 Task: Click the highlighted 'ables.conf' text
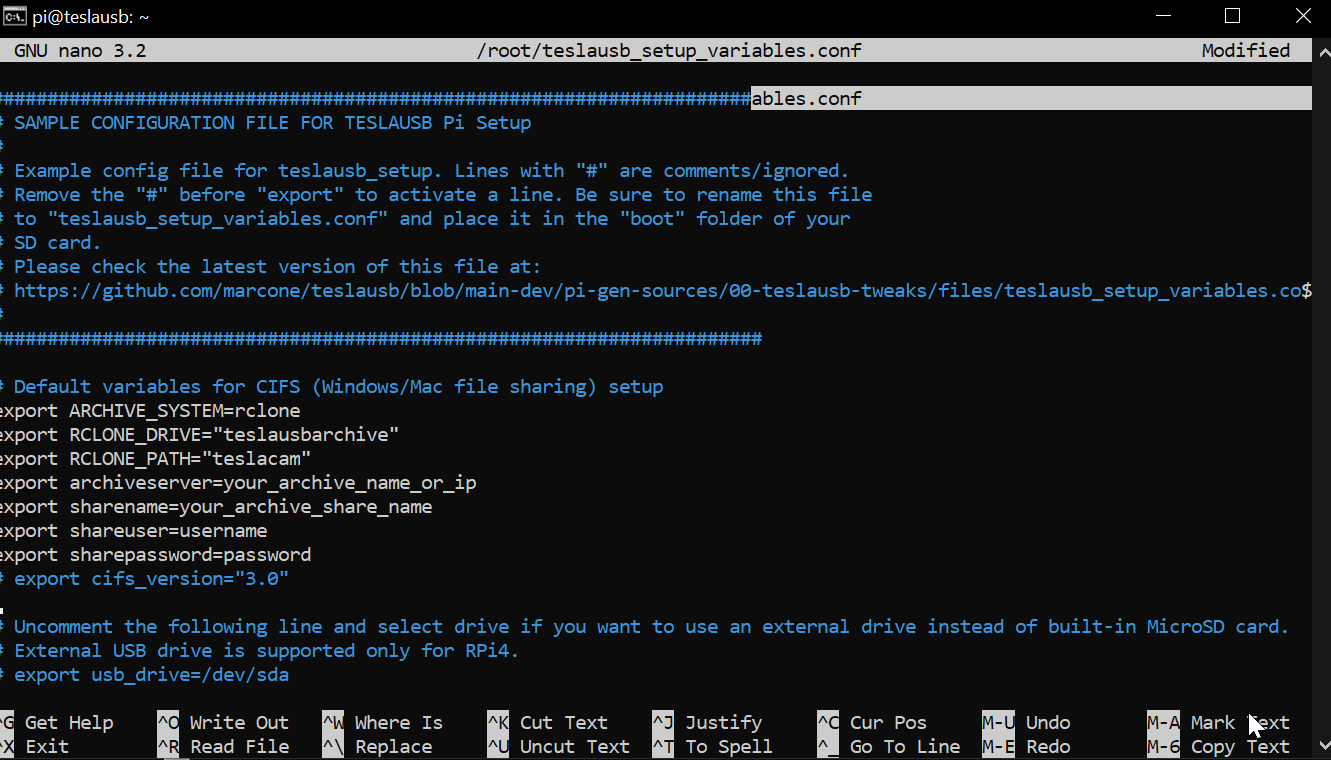(806, 99)
